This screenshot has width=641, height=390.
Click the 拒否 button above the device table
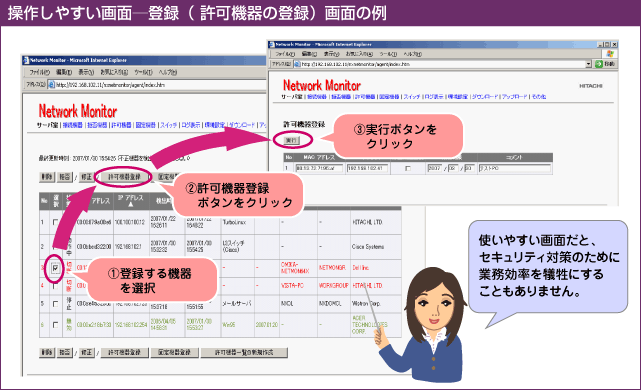pyautogui.click(x=65, y=177)
